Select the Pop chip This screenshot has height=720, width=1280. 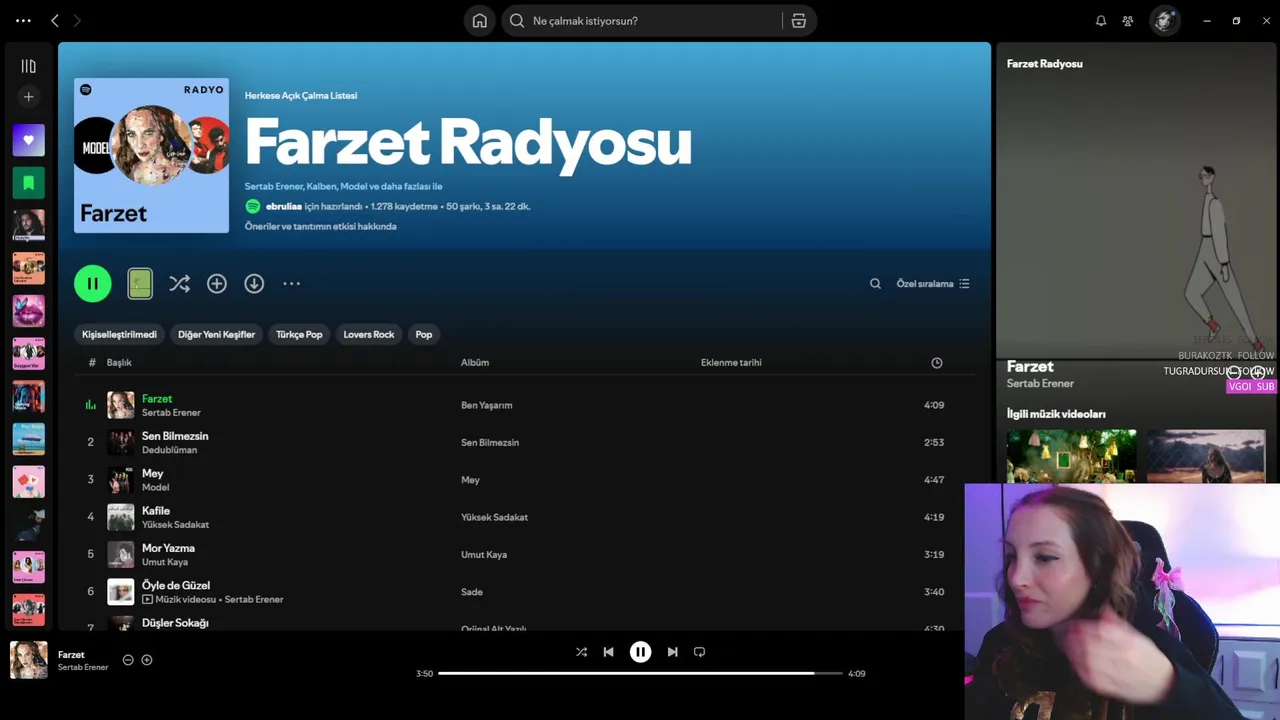424,334
